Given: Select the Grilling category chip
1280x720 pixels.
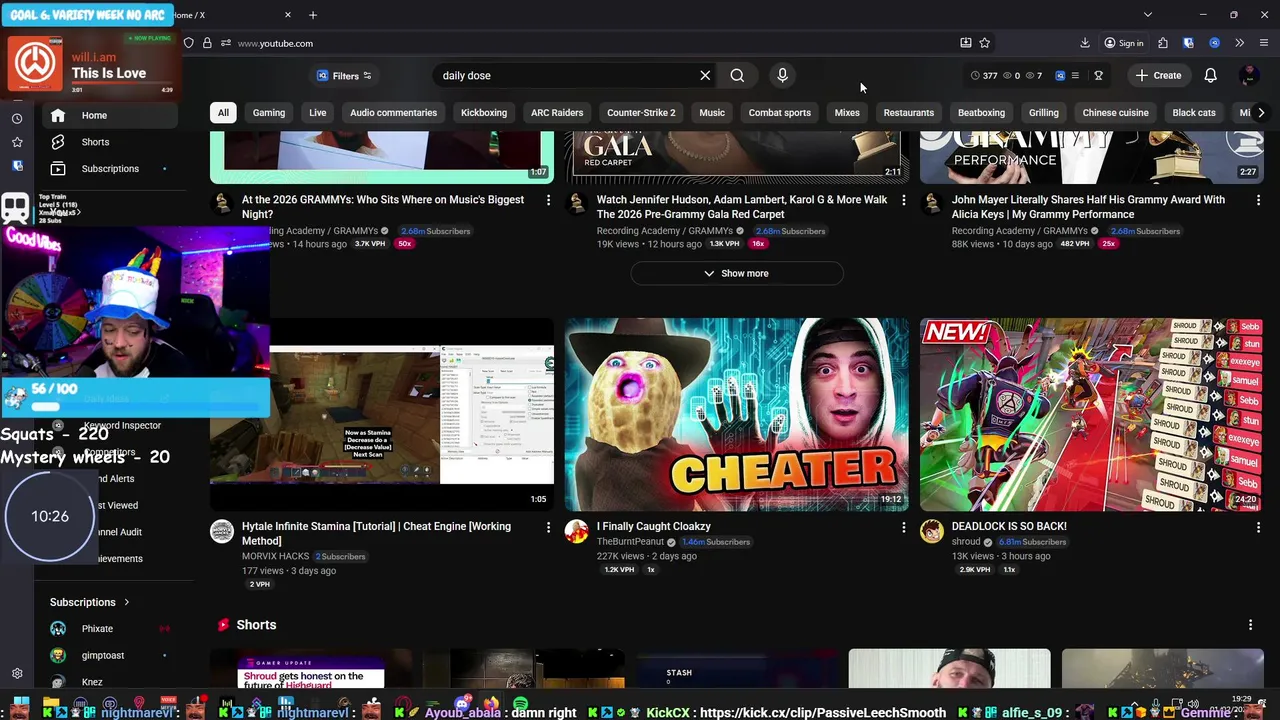Looking at the screenshot, I should click(x=1044, y=113).
